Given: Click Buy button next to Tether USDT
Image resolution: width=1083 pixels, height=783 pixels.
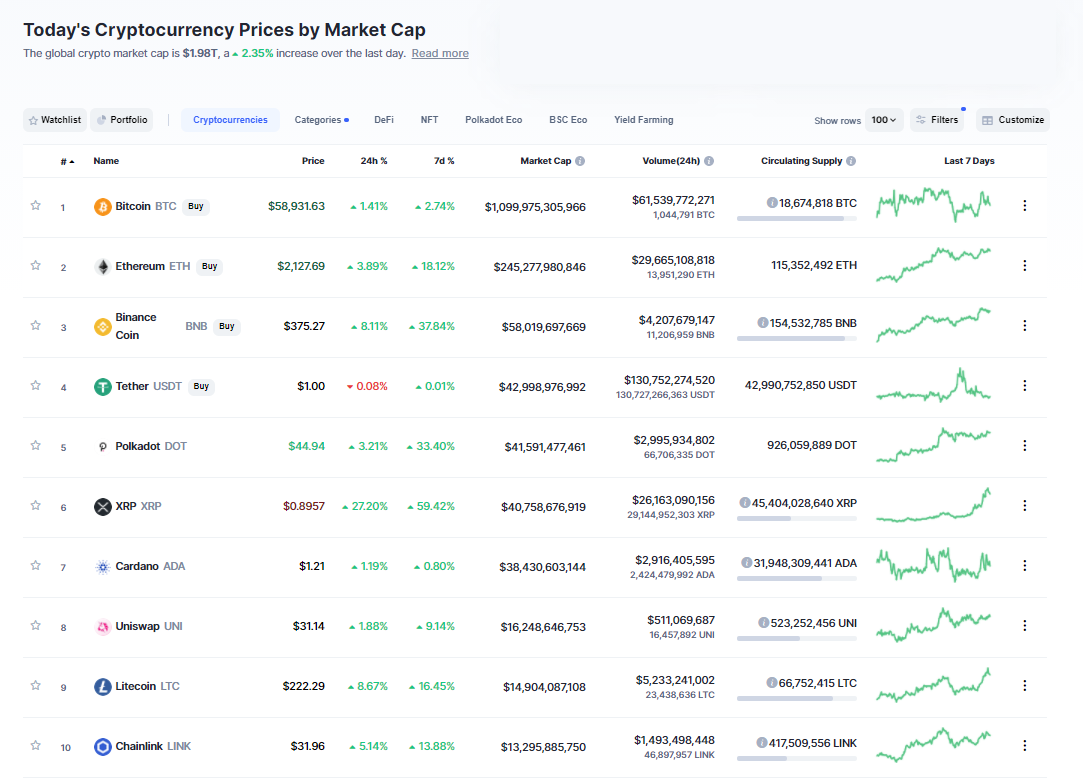Looking at the screenshot, I should click(201, 387).
